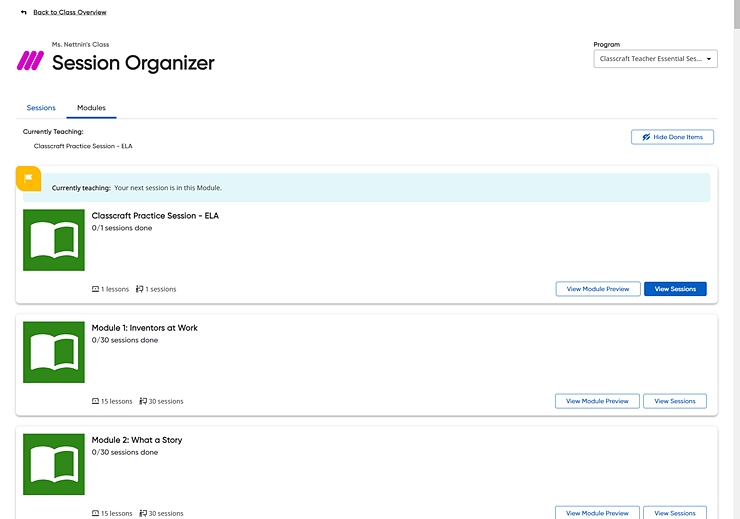This screenshot has height=519, width=740.
Task: Click the 'Program' label above the dropdown
Action: (606, 44)
